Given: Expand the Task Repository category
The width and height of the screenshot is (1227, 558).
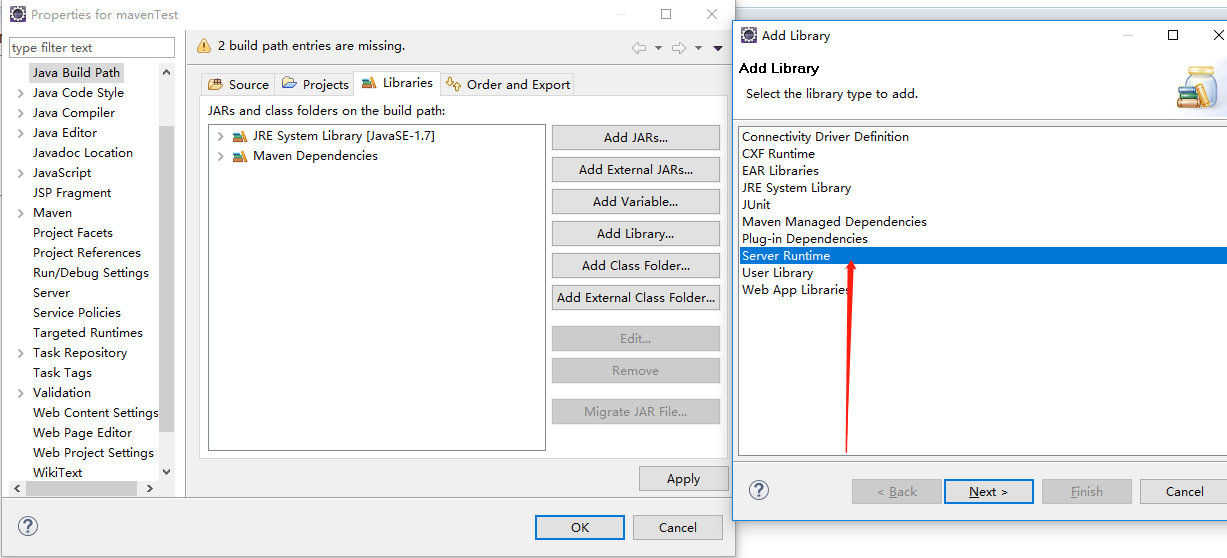Looking at the screenshot, I should pos(20,353).
